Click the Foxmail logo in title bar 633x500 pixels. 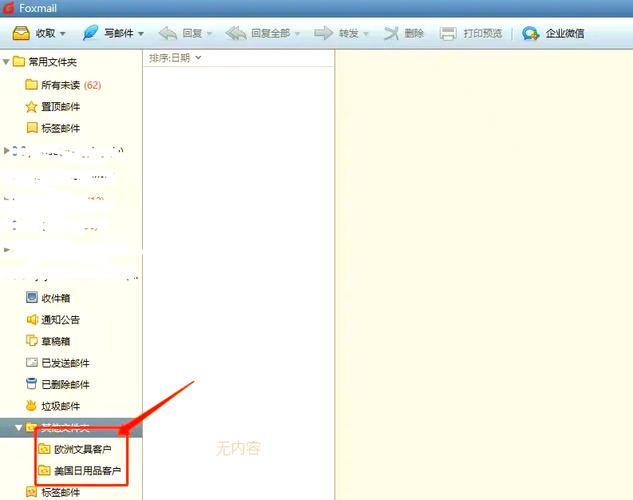point(8,8)
